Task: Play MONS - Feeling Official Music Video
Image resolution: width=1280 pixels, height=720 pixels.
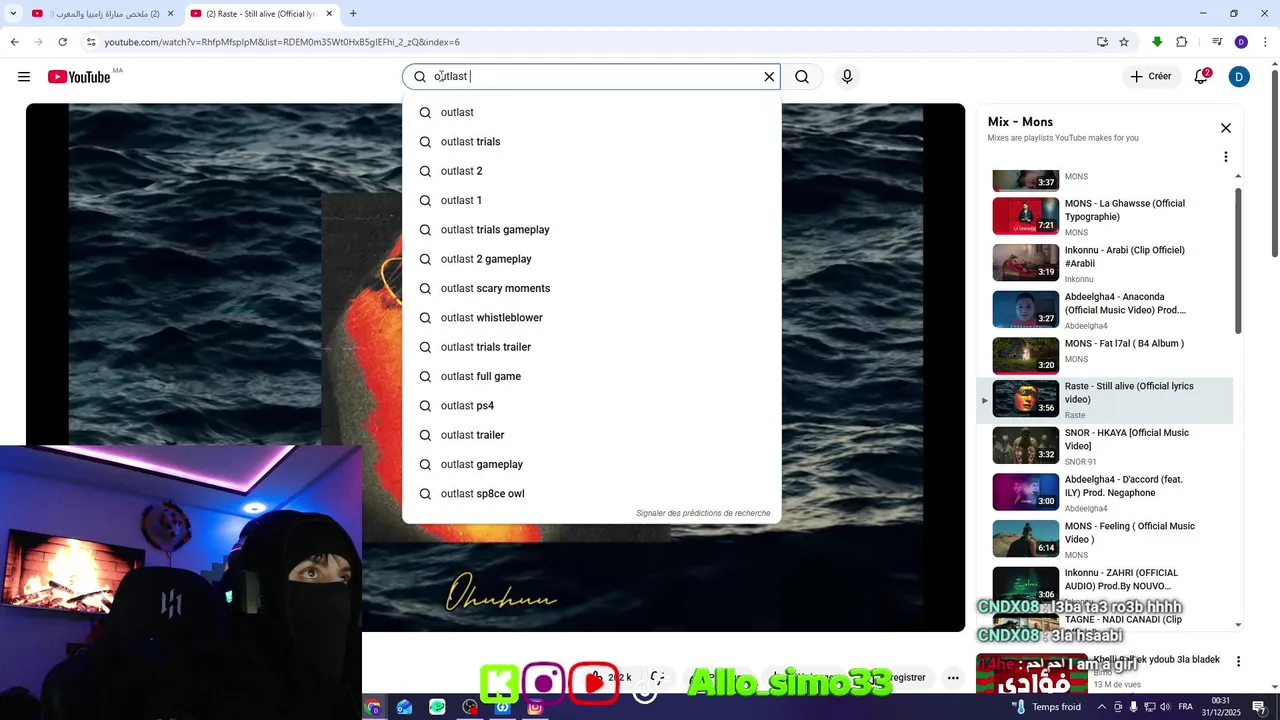Action: pos(1105,540)
